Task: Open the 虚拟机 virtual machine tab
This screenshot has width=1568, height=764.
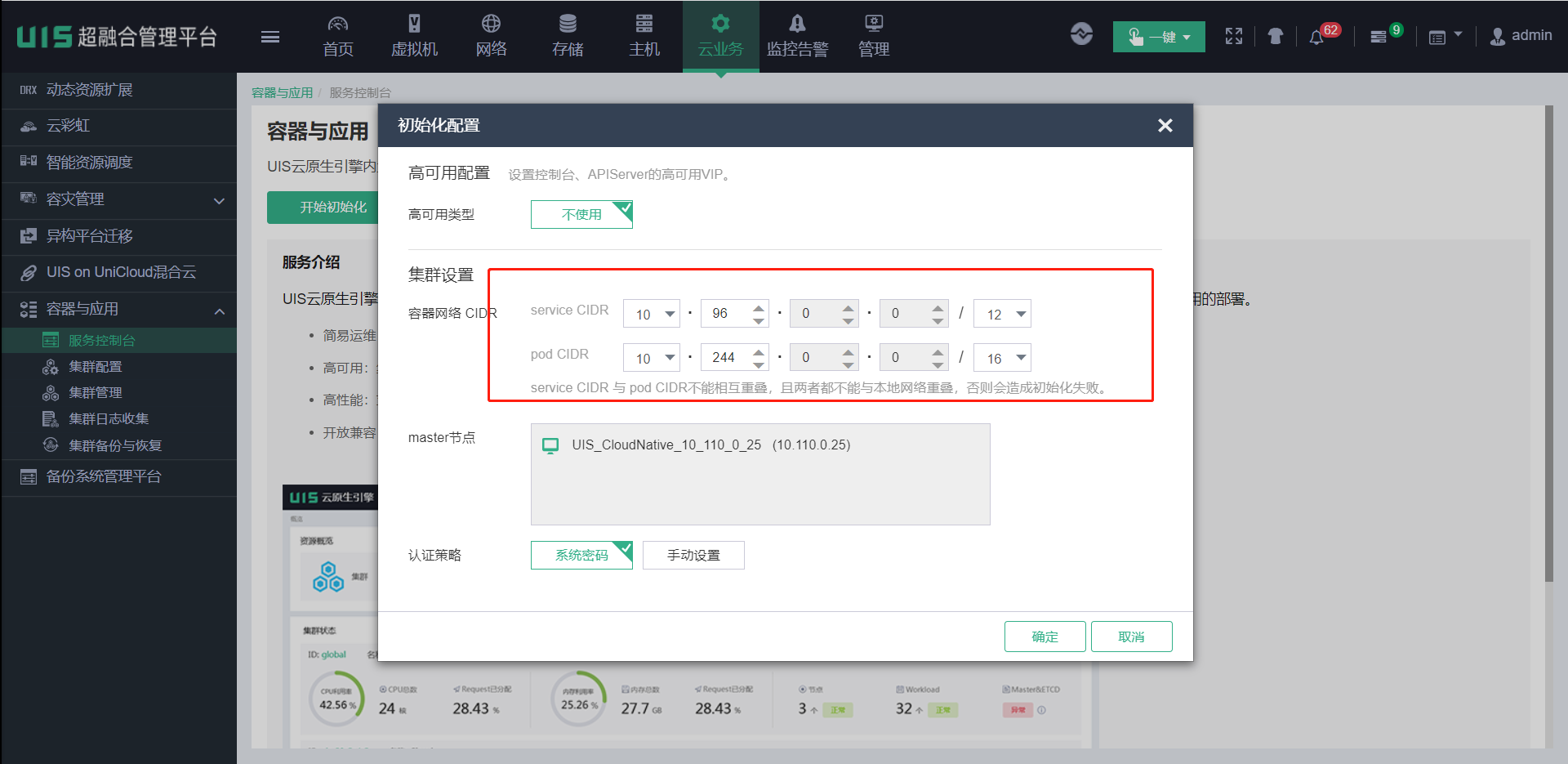Action: pyautogui.click(x=415, y=37)
